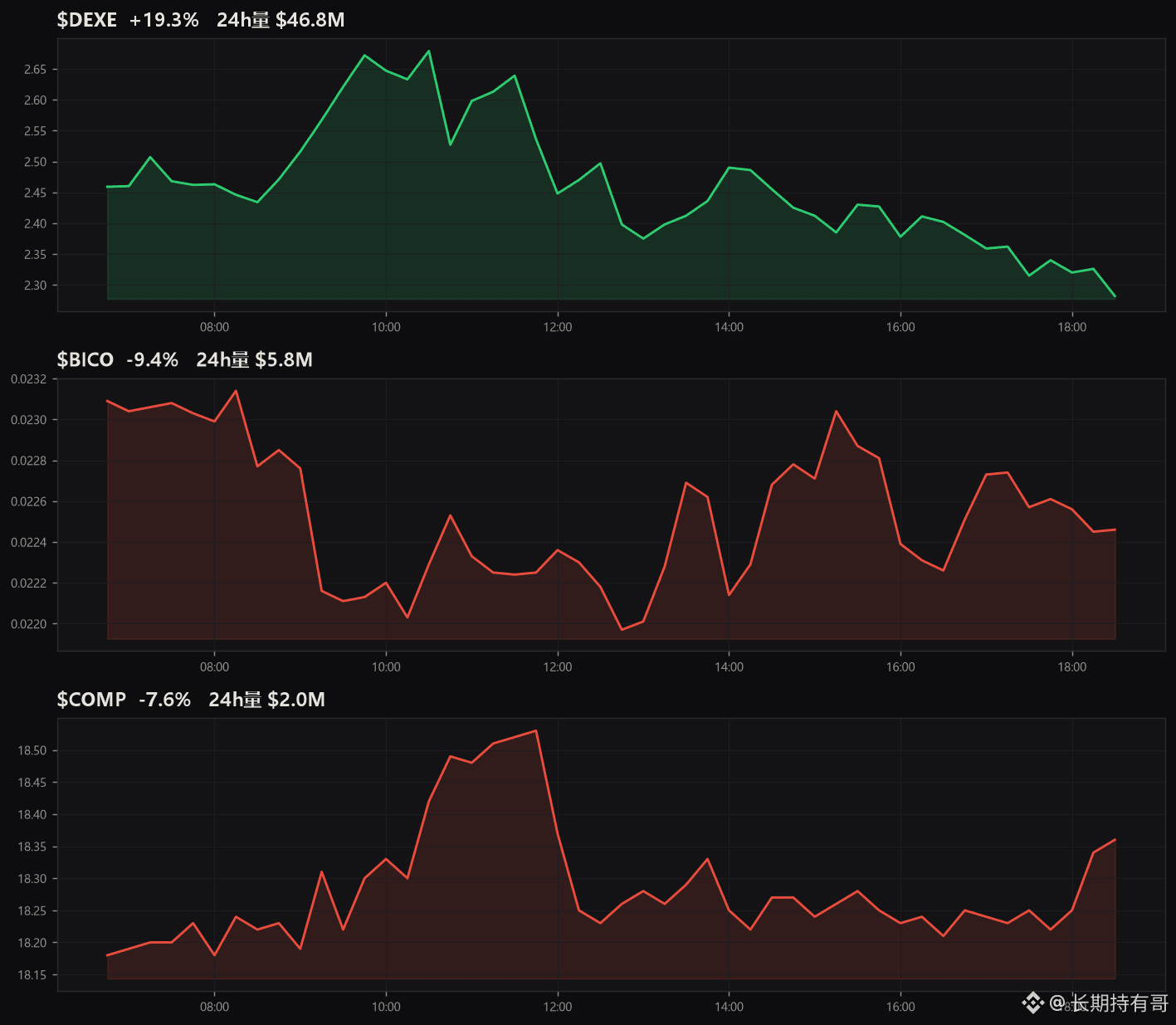This screenshot has height=1025, width=1176.
Task: Click the 0.0220 price axis label
Action: click(x=29, y=624)
